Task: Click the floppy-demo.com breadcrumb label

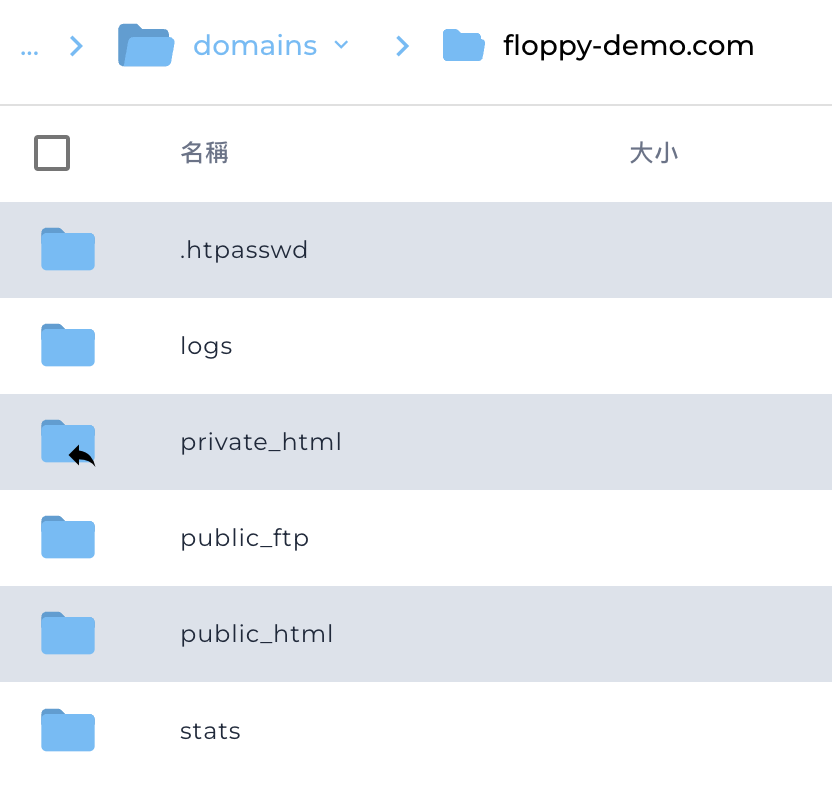Action: [628, 46]
